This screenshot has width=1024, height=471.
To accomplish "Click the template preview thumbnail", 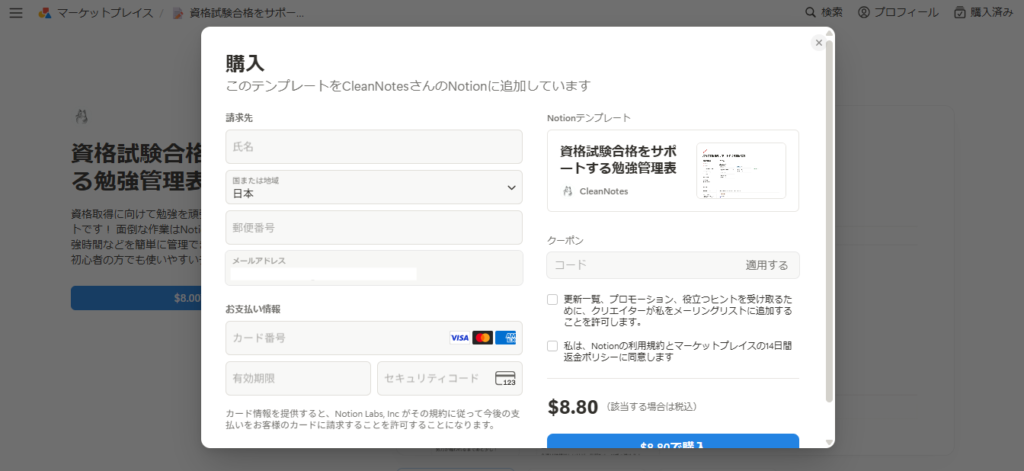I will pyautogui.click(x=741, y=171).
